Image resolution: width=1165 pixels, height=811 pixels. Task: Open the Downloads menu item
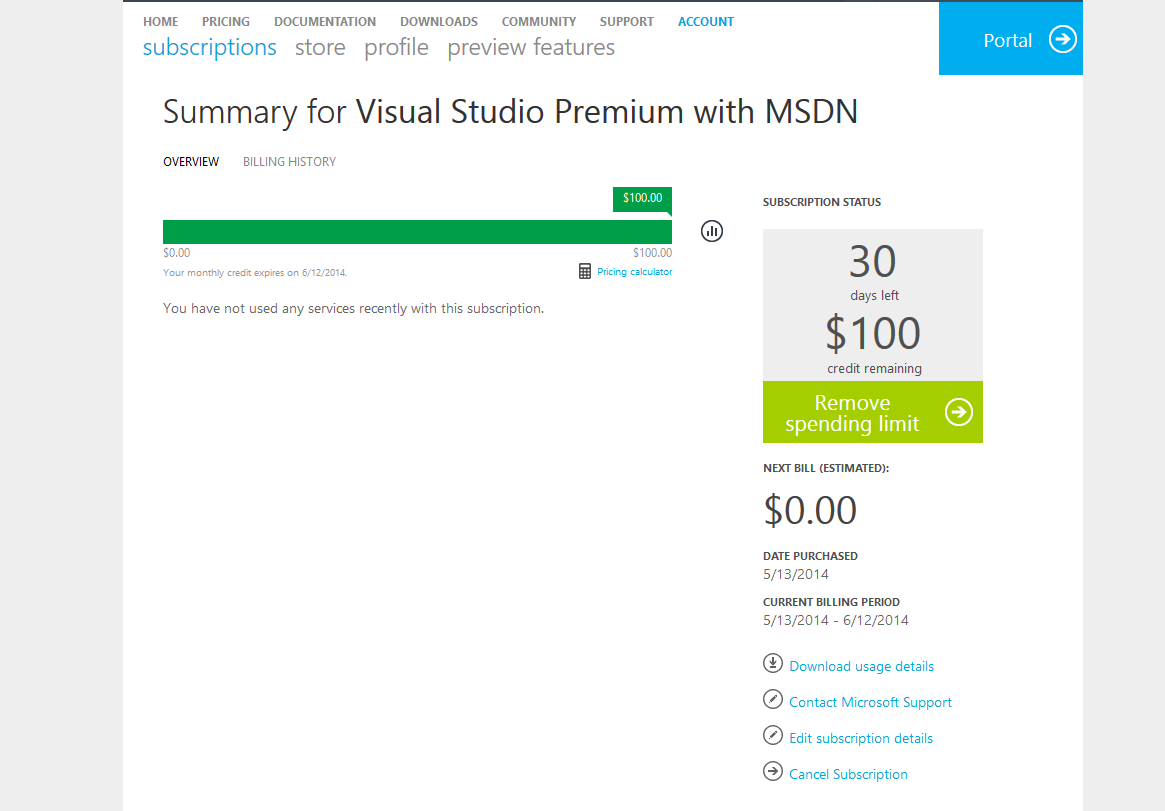[439, 21]
